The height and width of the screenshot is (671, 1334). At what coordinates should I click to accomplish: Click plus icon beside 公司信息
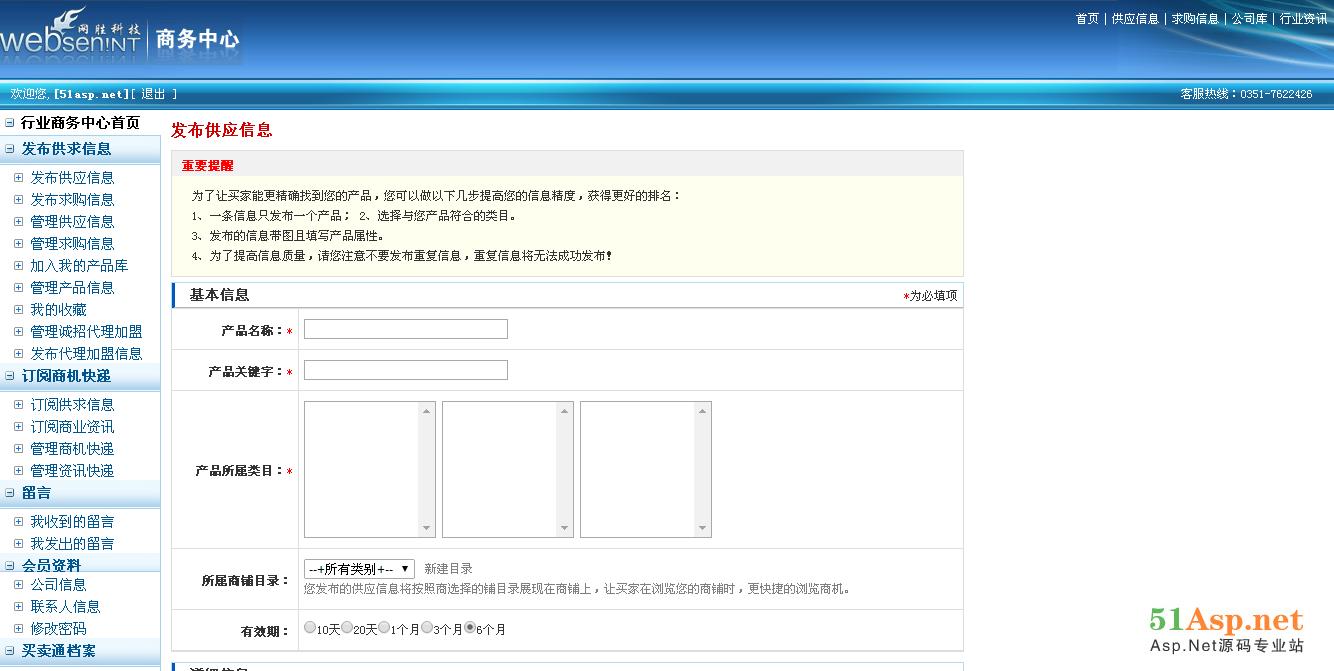[x=18, y=585]
